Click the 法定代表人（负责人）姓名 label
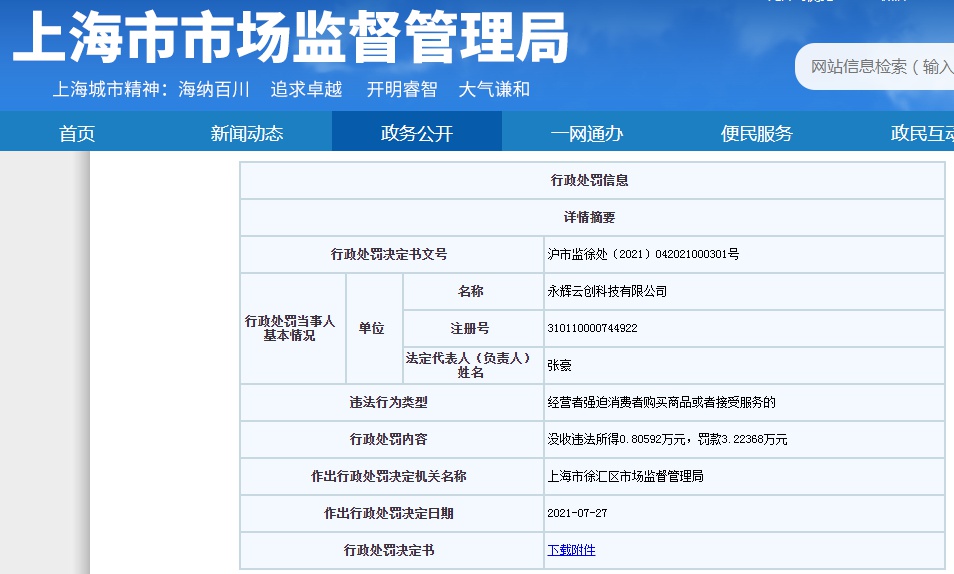The width and height of the screenshot is (954, 574). point(468,365)
